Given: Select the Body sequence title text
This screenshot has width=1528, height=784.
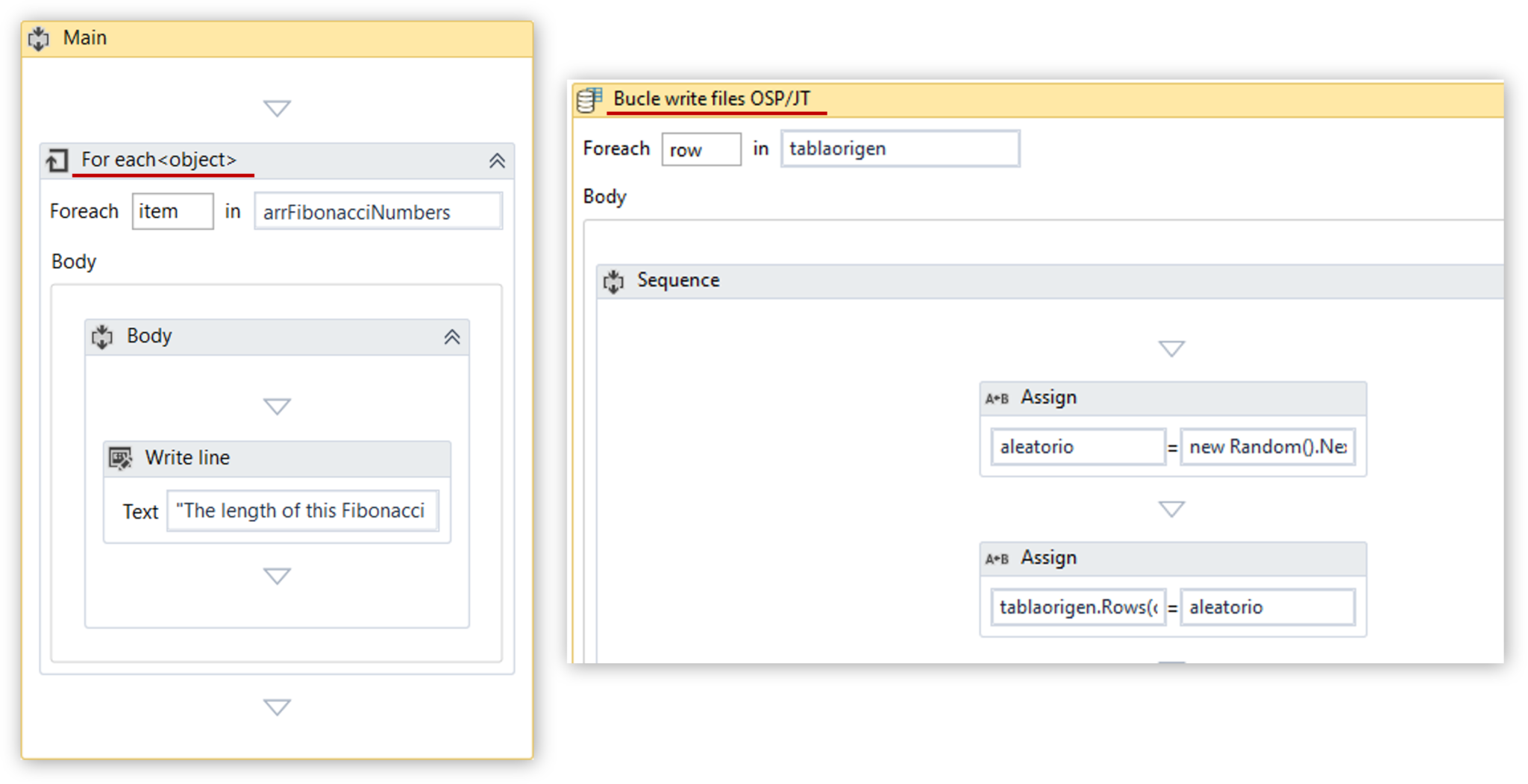Looking at the screenshot, I should [x=149, y=336].
